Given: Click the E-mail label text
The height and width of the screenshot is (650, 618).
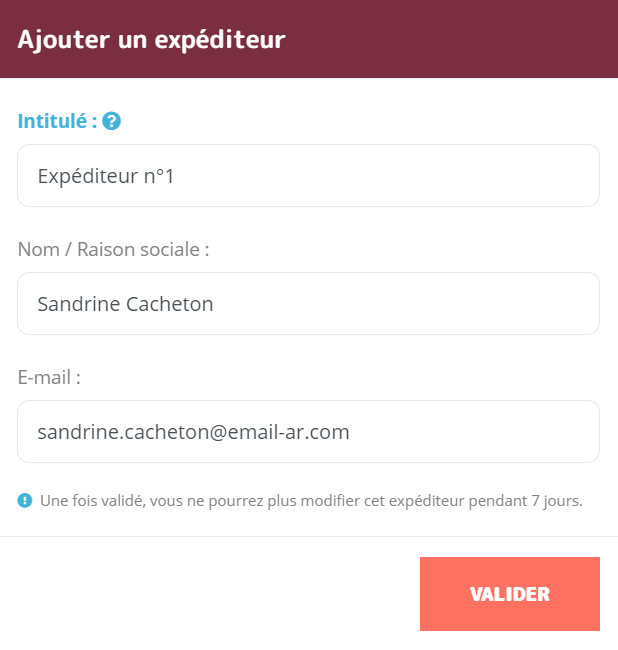Looking at the screenshot, I should coord(49,377).
